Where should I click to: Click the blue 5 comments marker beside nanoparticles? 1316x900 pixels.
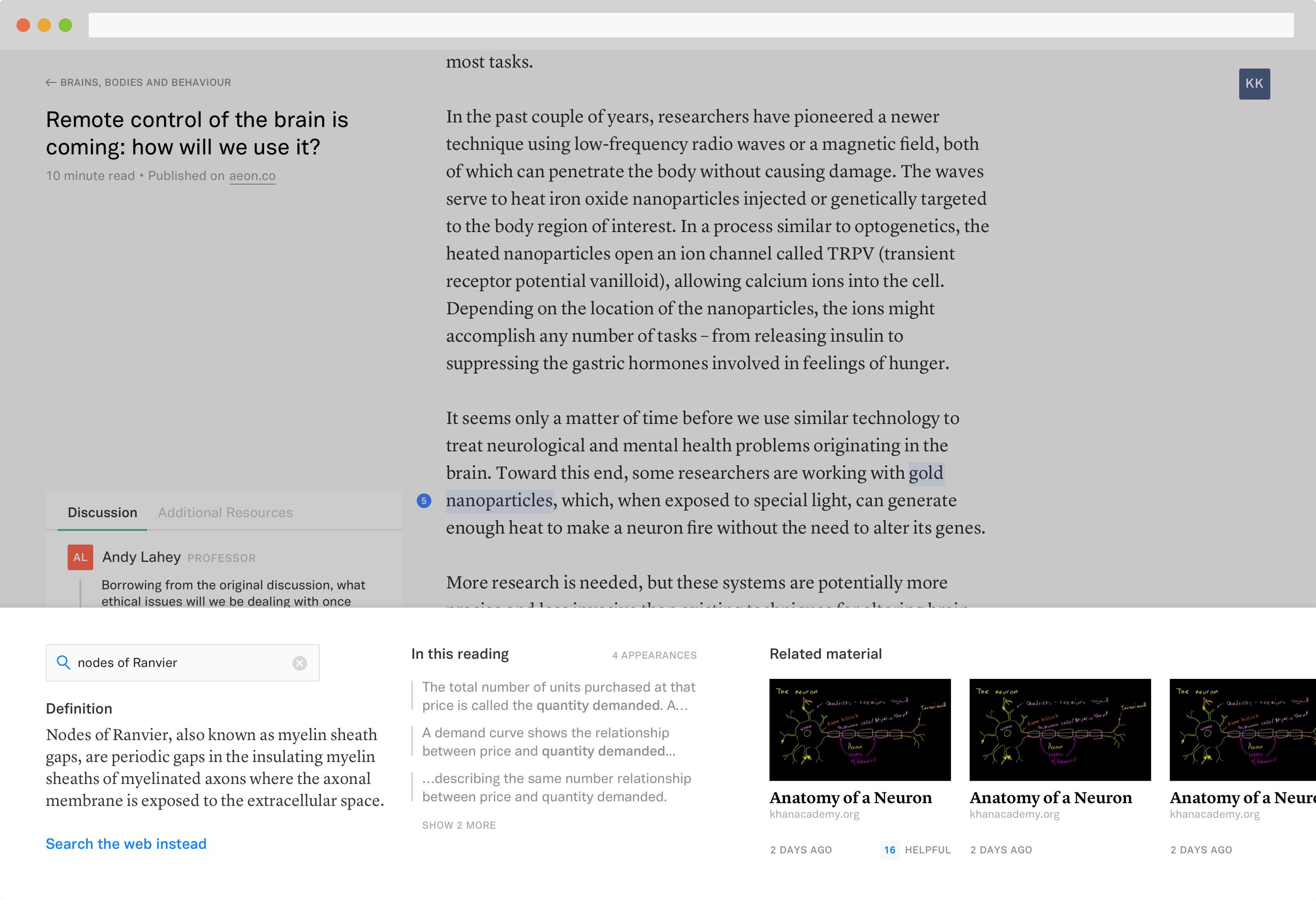click(x=424, y=500)
